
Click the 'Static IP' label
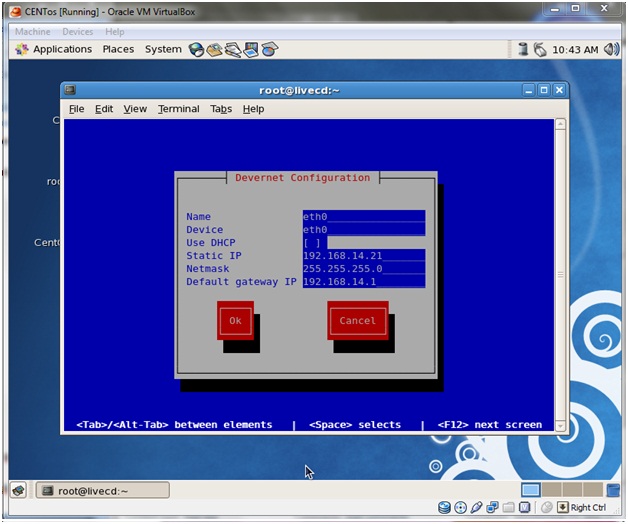point(214,256)
